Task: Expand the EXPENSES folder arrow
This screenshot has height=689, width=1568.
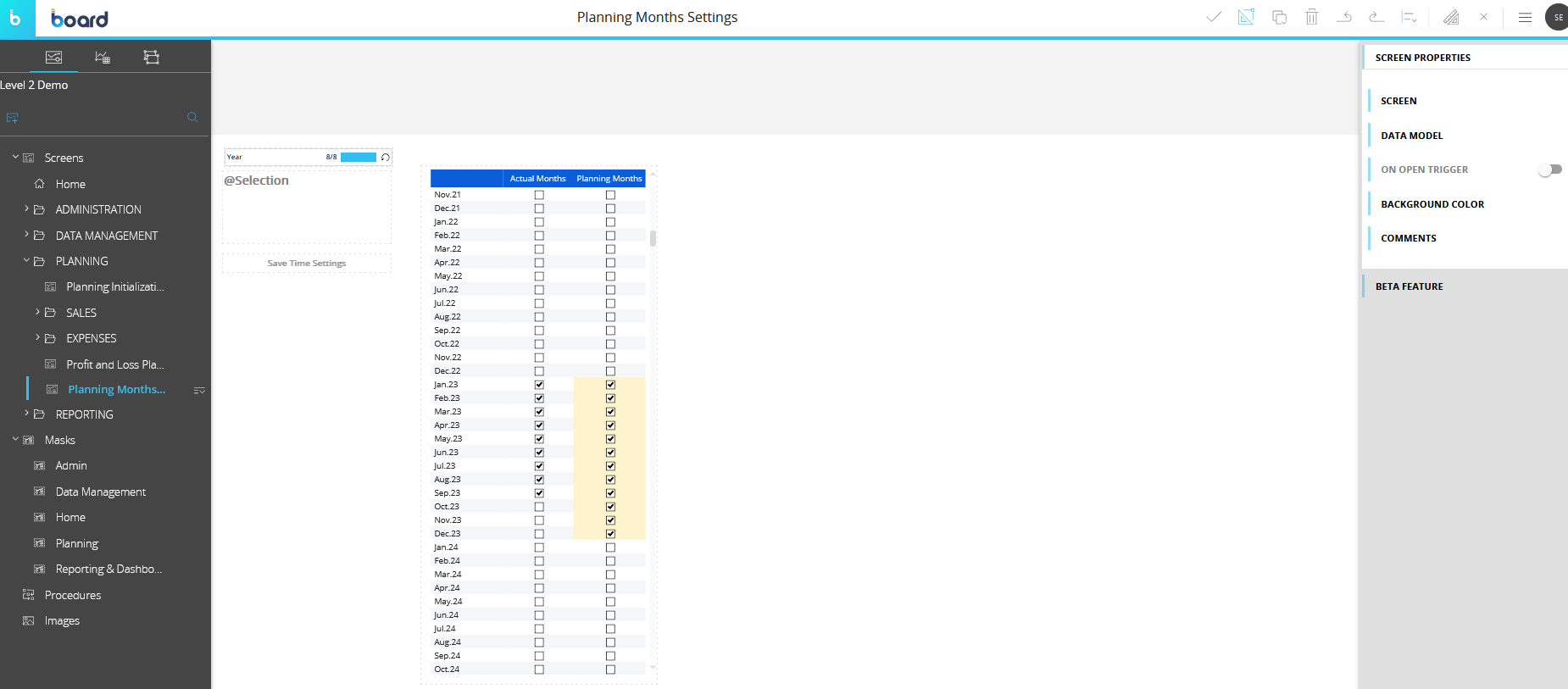Action: [37, 337]
